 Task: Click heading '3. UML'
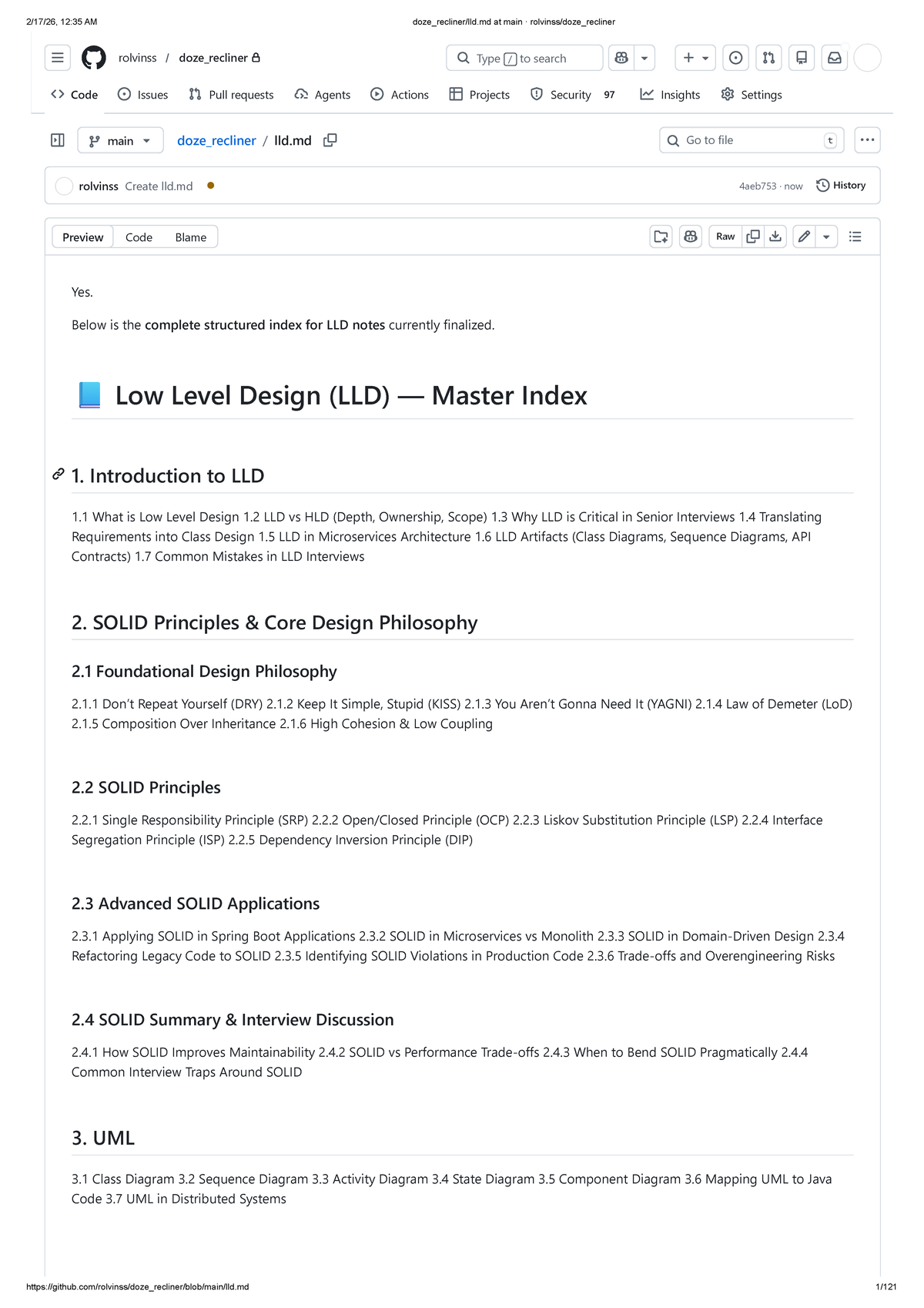click(x=103, y=1138)
